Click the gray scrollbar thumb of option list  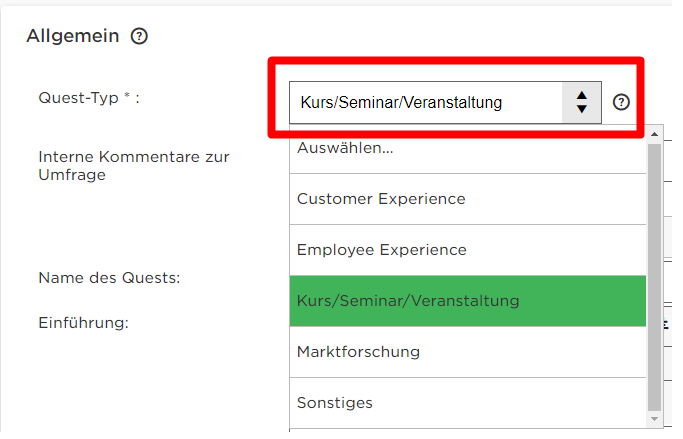[x=655, y=270]
